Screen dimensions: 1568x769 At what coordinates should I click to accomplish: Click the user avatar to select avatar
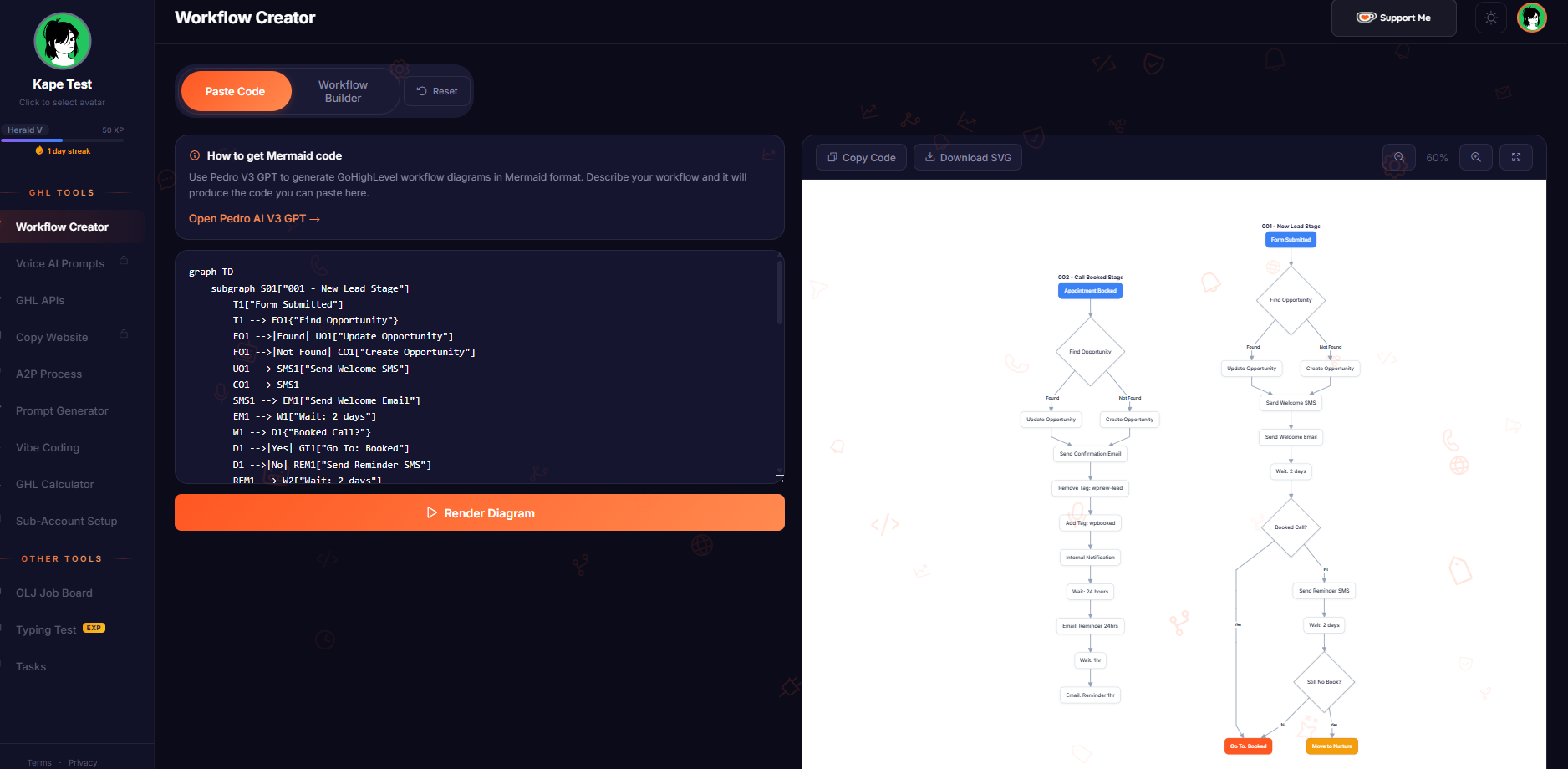[x=62, y=40]
